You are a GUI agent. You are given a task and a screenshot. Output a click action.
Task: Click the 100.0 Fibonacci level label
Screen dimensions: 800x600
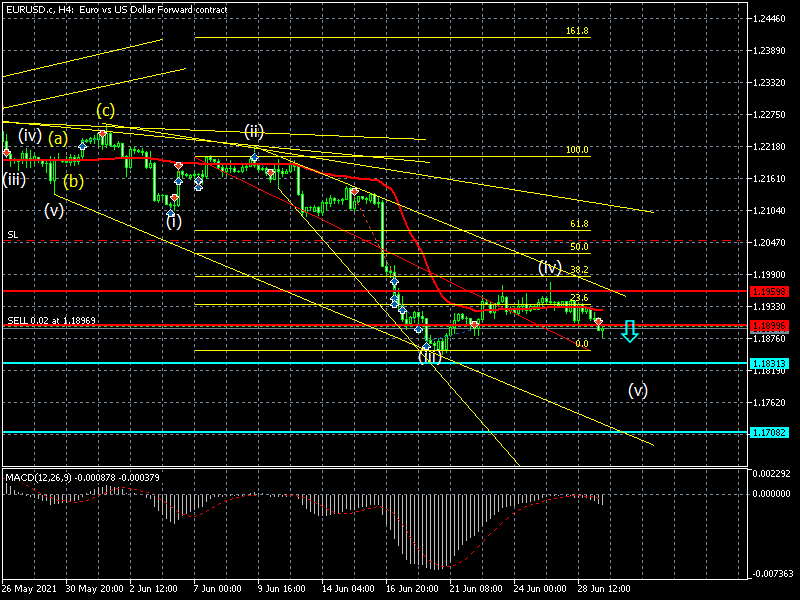click(x=577, y=150)
